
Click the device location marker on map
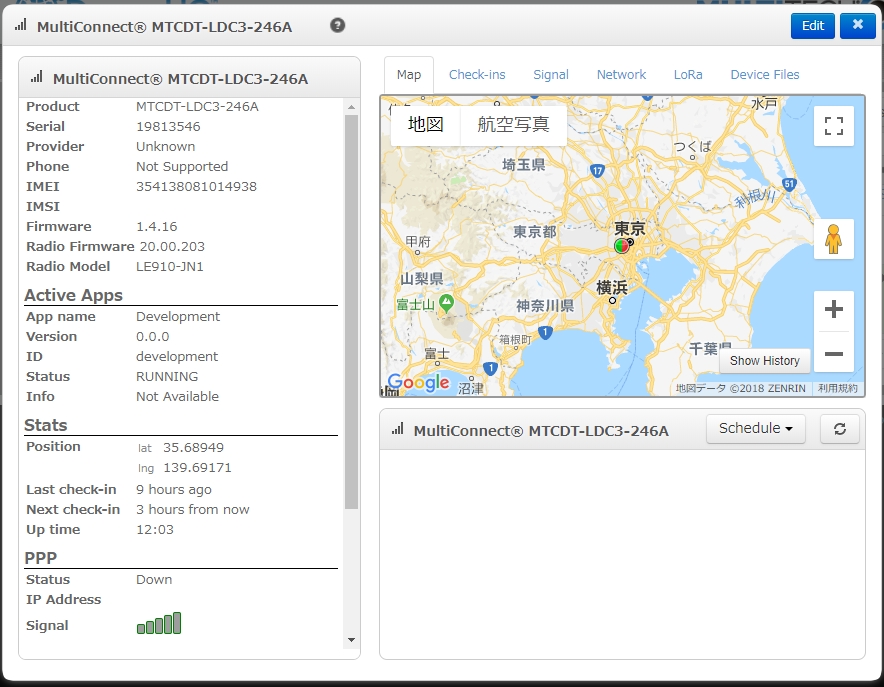coord(621,246)
